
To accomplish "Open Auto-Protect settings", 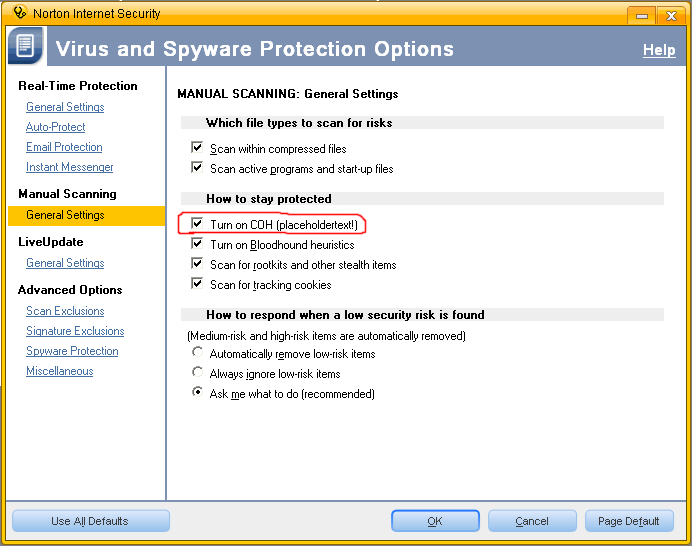I will [56, 127].
